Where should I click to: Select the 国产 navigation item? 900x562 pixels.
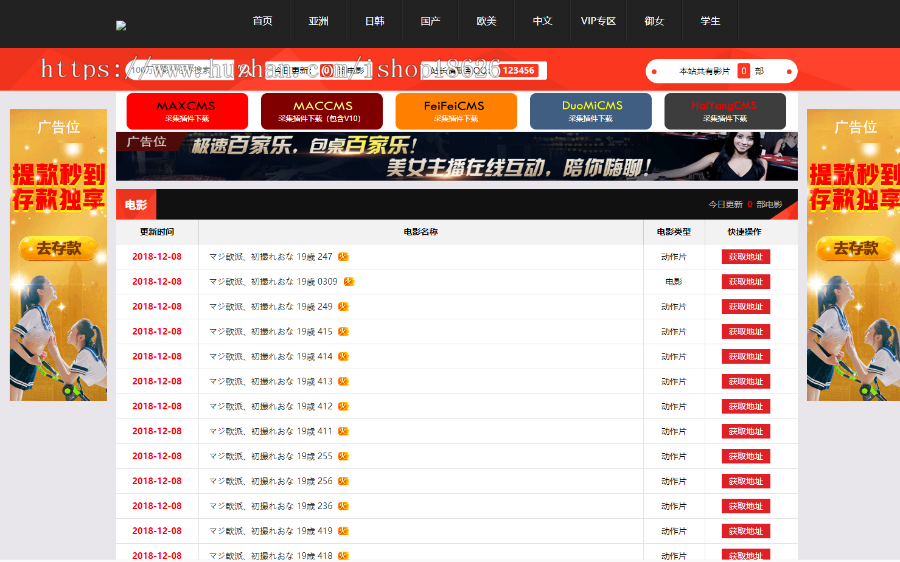430,21
